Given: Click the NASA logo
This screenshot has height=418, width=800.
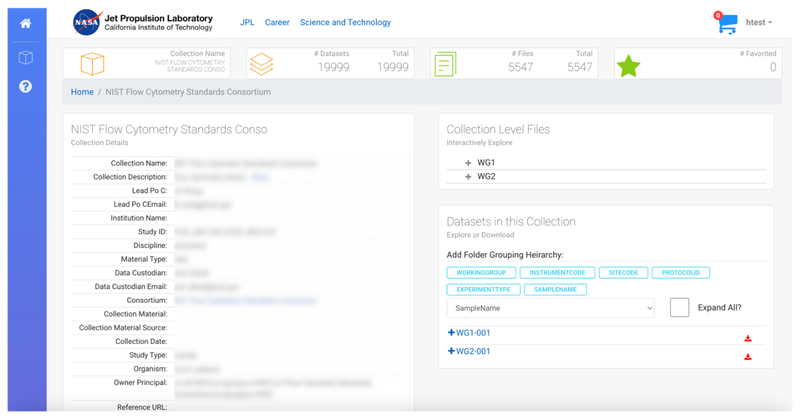Looking at the screenshot, I should click(86, 22).
